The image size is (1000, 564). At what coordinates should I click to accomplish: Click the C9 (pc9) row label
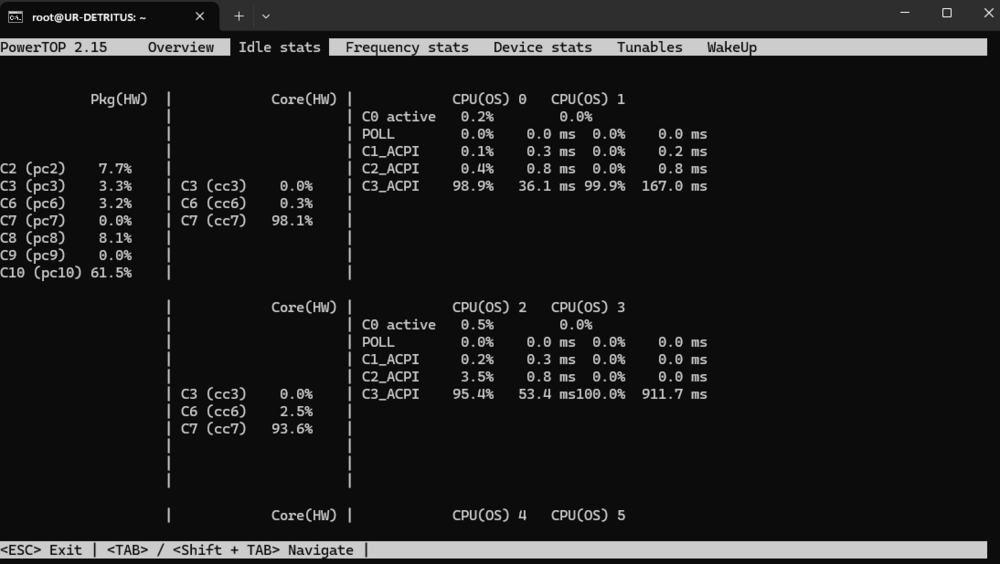(33, 255)
